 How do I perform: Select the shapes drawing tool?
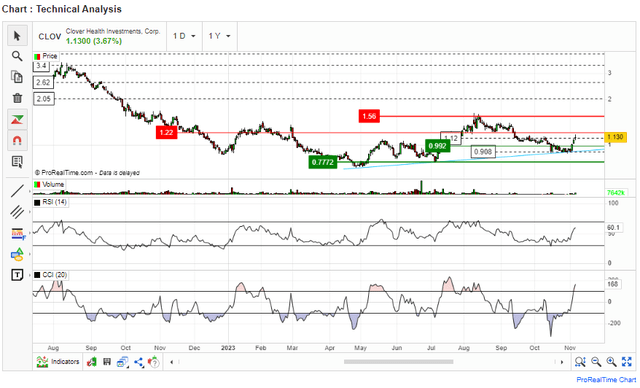[x=17, y=255]
